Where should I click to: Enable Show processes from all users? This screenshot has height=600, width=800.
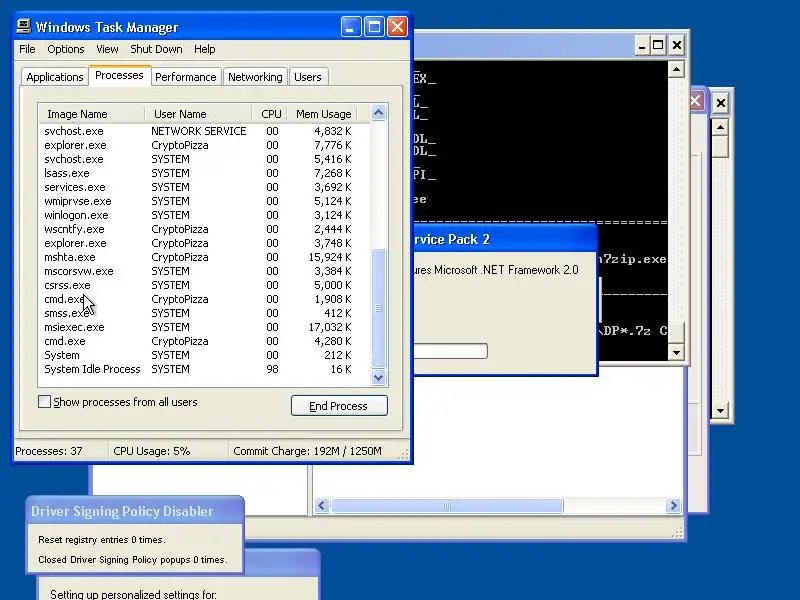click(44, 402)
